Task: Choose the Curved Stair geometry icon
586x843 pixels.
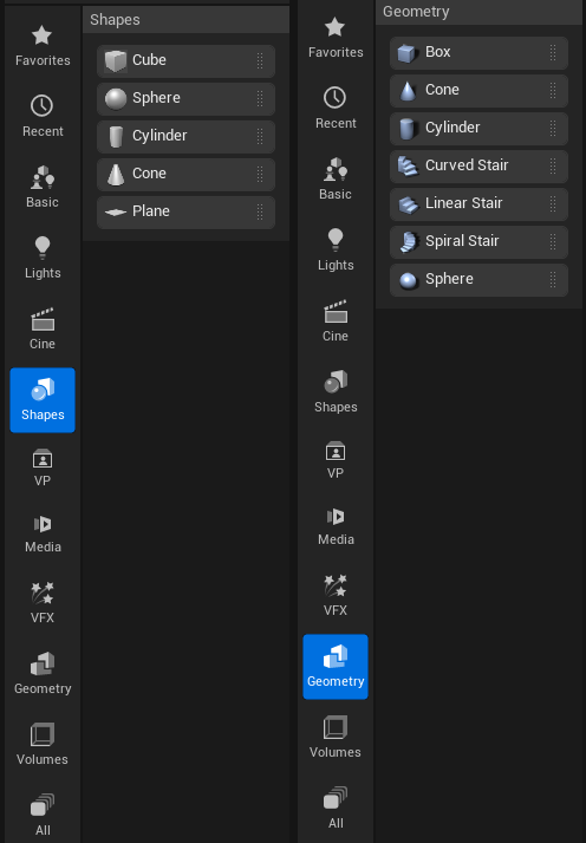Action: click(x=408, y=166)
